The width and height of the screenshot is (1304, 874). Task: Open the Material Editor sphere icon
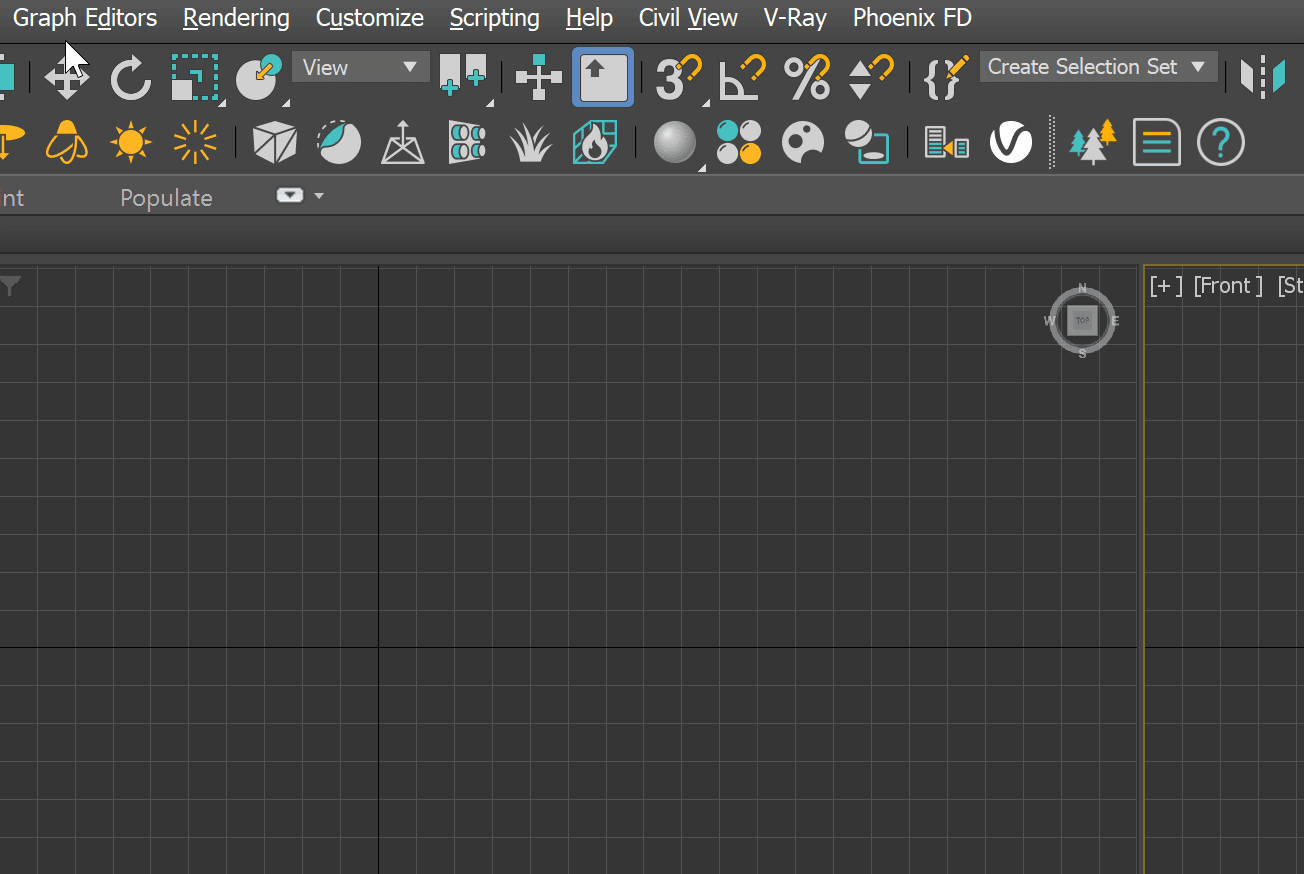click(675, 142)
